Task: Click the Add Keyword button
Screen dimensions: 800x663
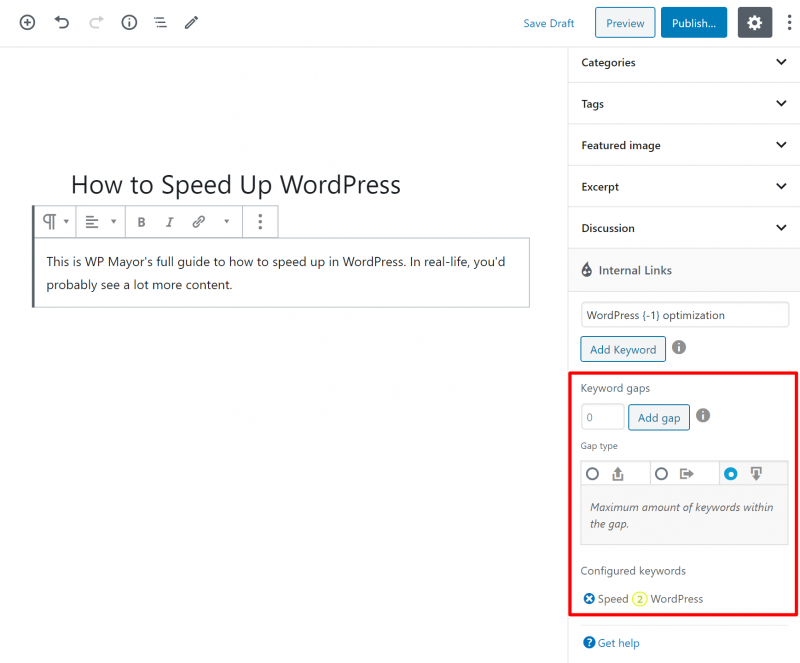Action: coord(623,349)
